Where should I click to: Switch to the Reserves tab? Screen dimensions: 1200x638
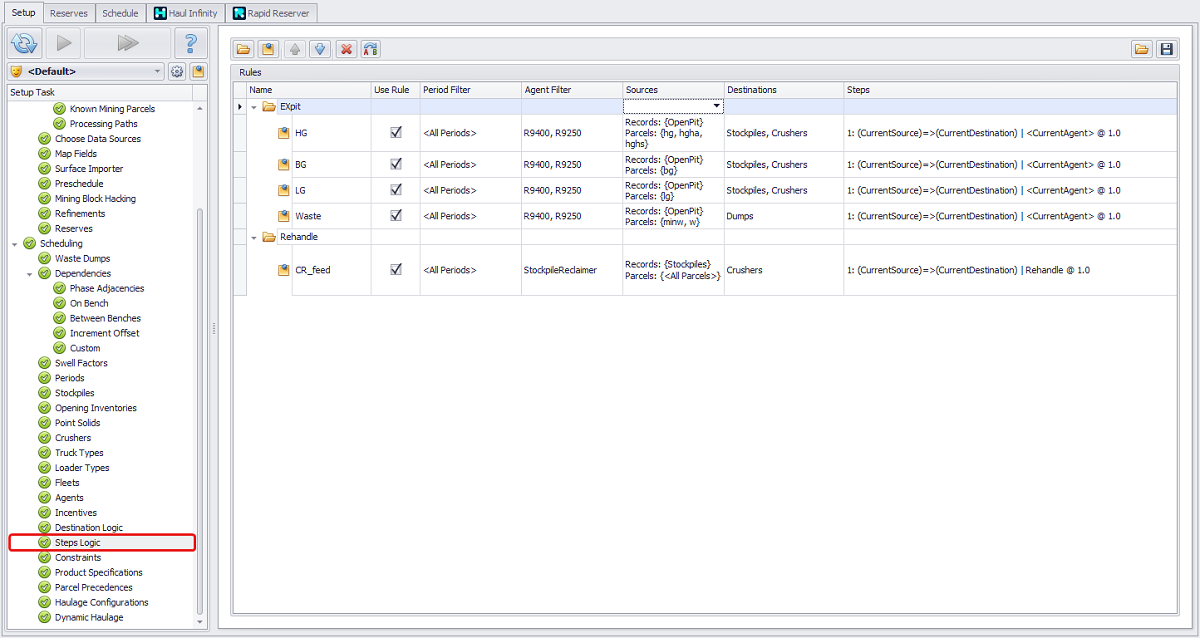pyautogui.click(x=69, y=13)
